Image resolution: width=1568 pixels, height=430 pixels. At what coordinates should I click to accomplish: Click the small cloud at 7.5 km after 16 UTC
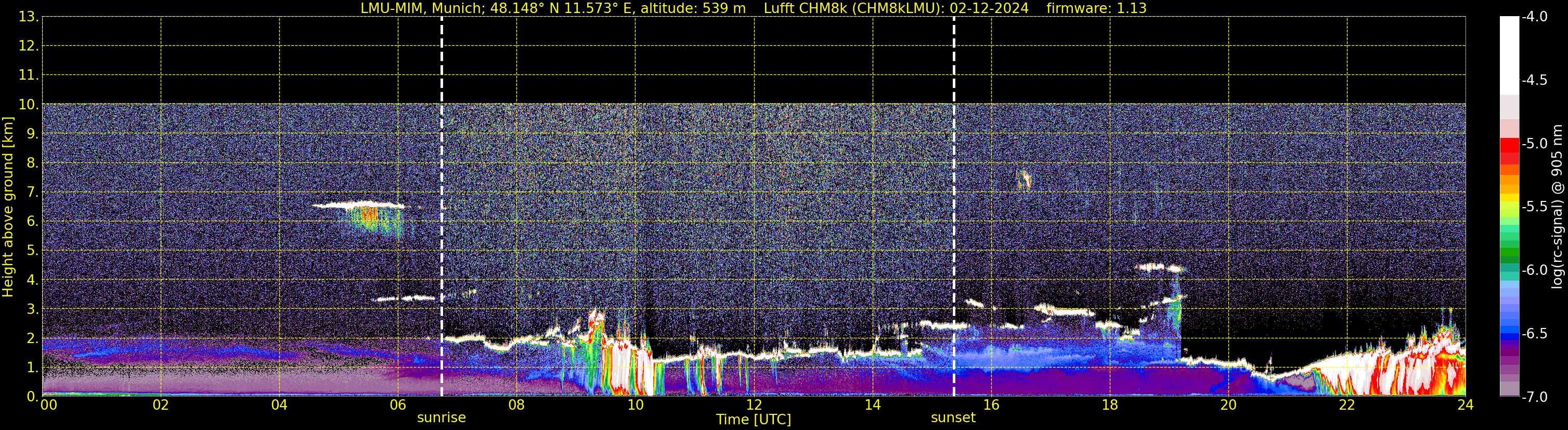coord(1025,180)
